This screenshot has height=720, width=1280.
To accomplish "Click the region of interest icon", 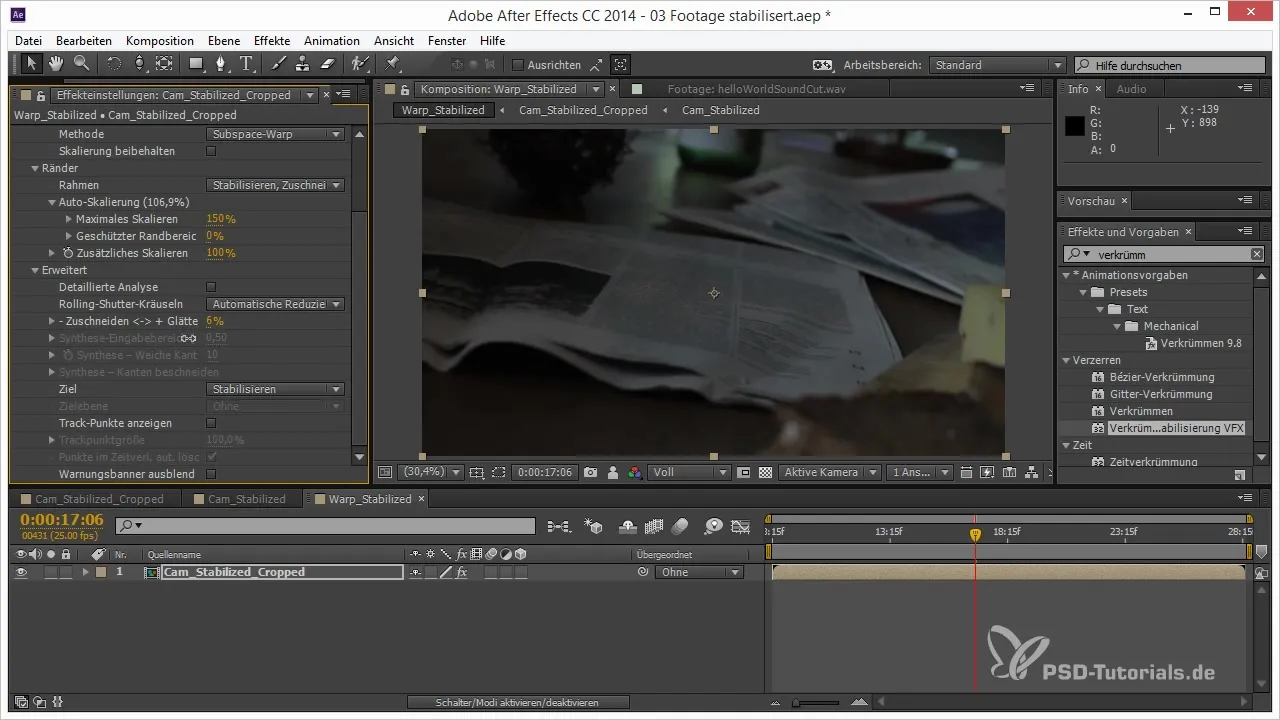I will pyautogui.click(x=499, y=472).
